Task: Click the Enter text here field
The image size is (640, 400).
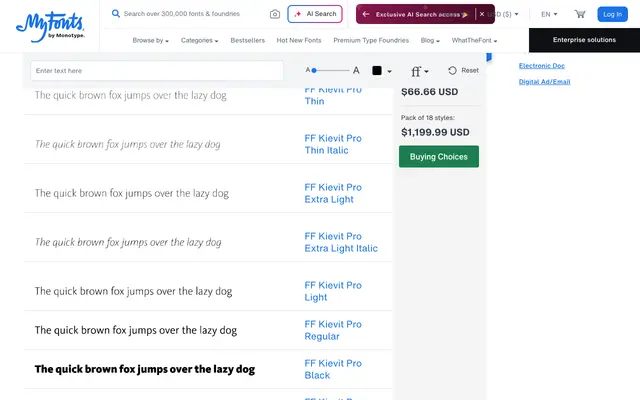Action: pyautogui.click(x=157, y=71)
